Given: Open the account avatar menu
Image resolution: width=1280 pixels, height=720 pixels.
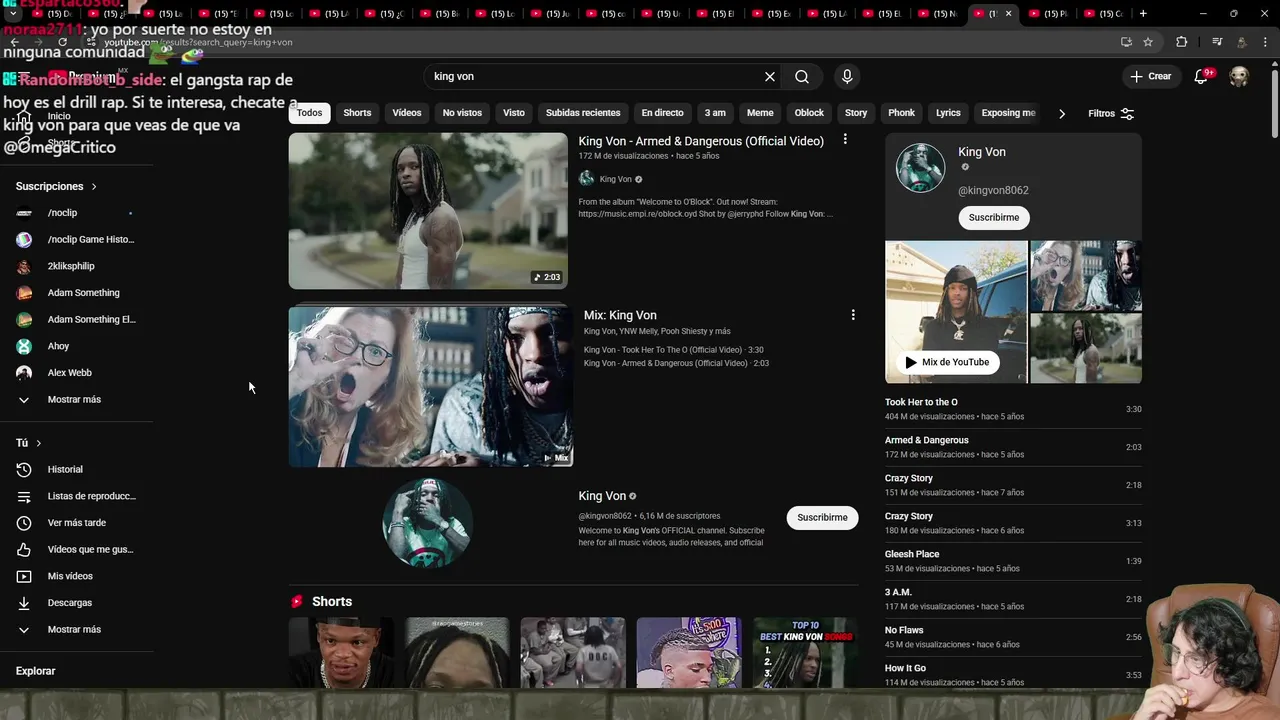Looking at the screenshot, I should [x=1239, y=76].
